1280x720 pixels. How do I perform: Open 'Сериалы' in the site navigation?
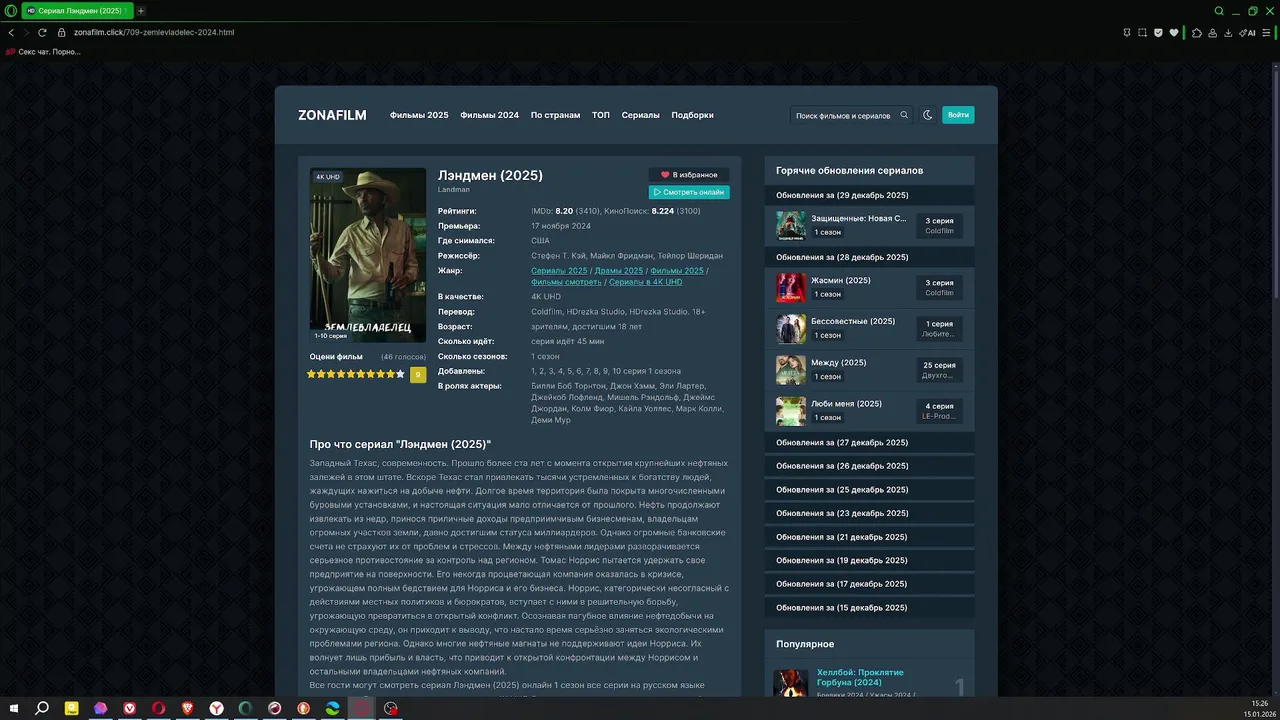coord(641,115)
